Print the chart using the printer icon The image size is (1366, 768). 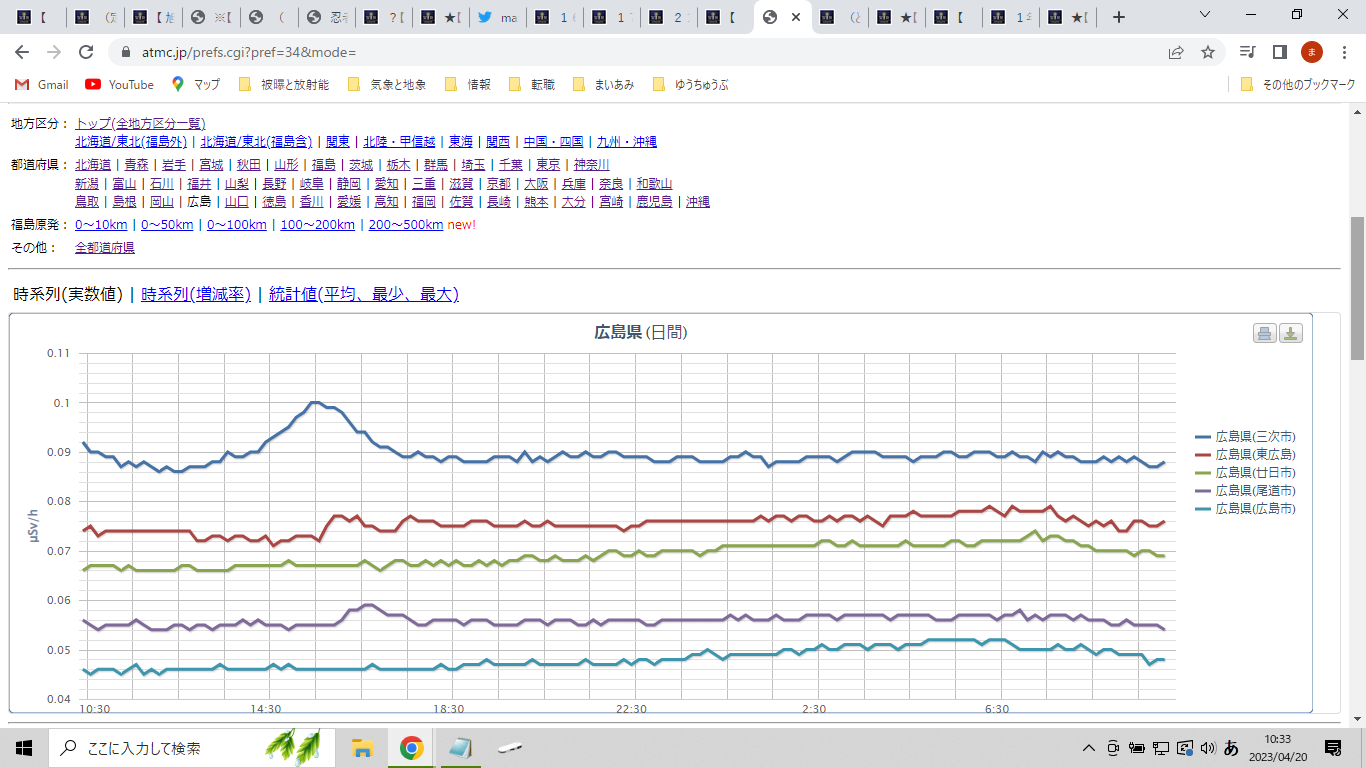[1264, 333]
